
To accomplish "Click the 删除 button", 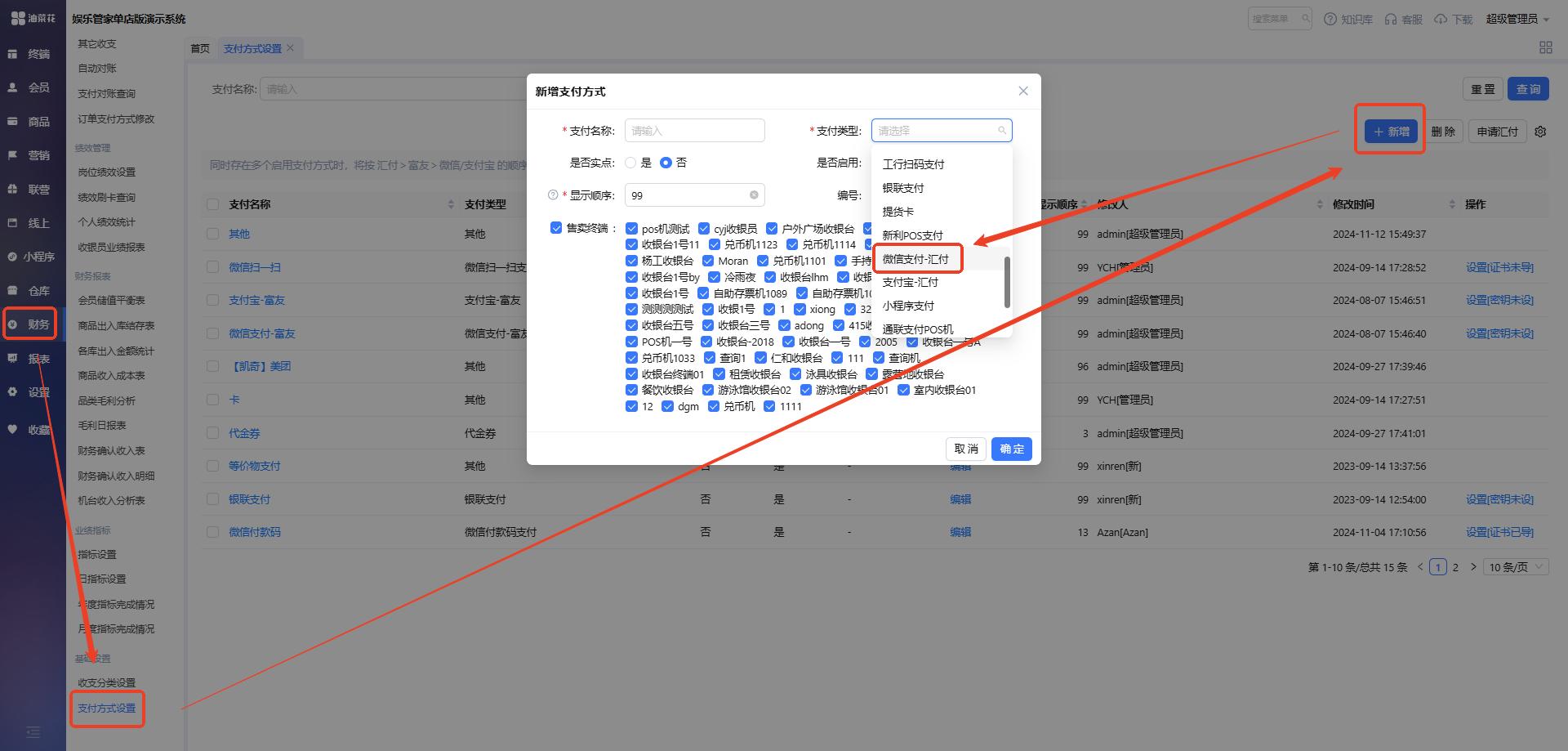I will 1443,132.
